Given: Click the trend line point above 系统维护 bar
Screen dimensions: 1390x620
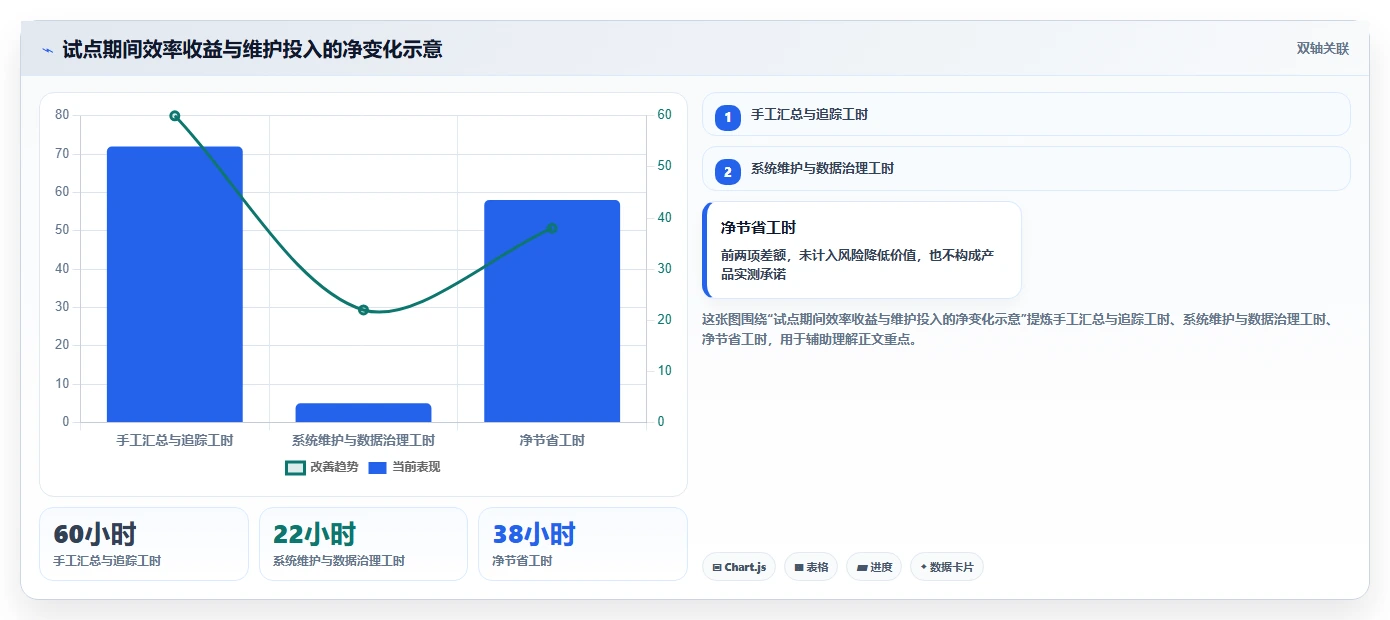Looking at the screenshot, I should click(363, 310).
